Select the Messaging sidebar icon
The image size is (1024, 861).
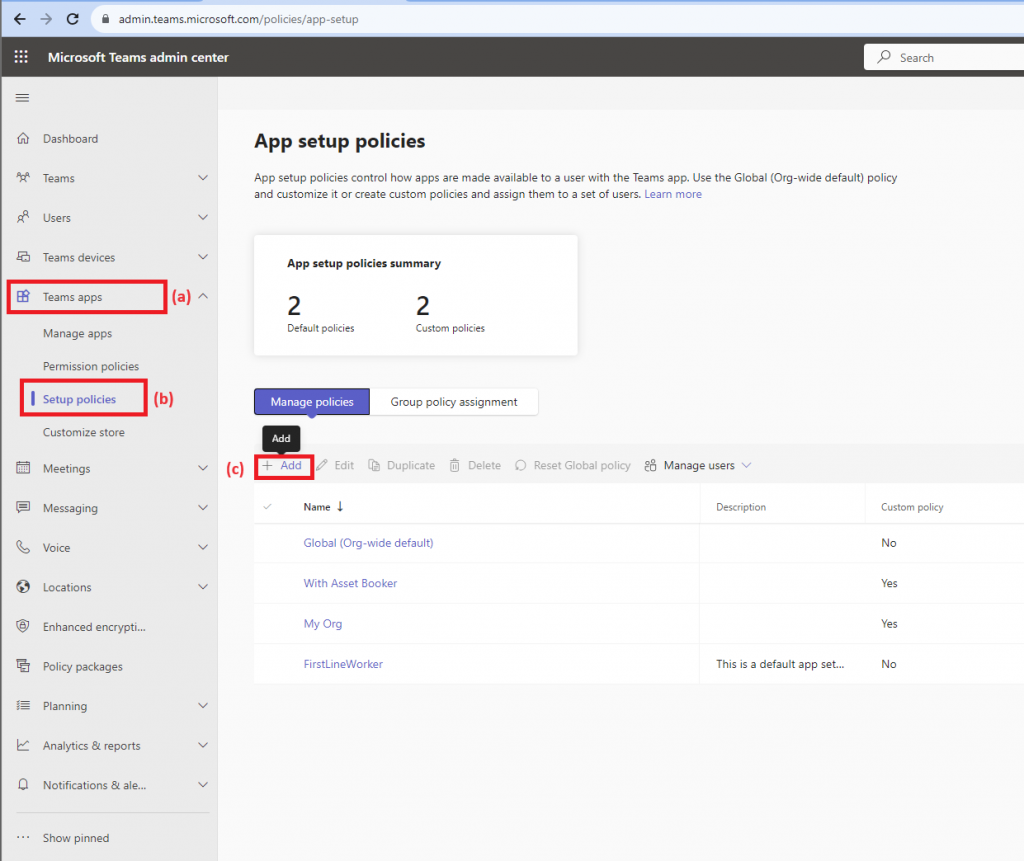pyautogui.click(x=21, y=507)
